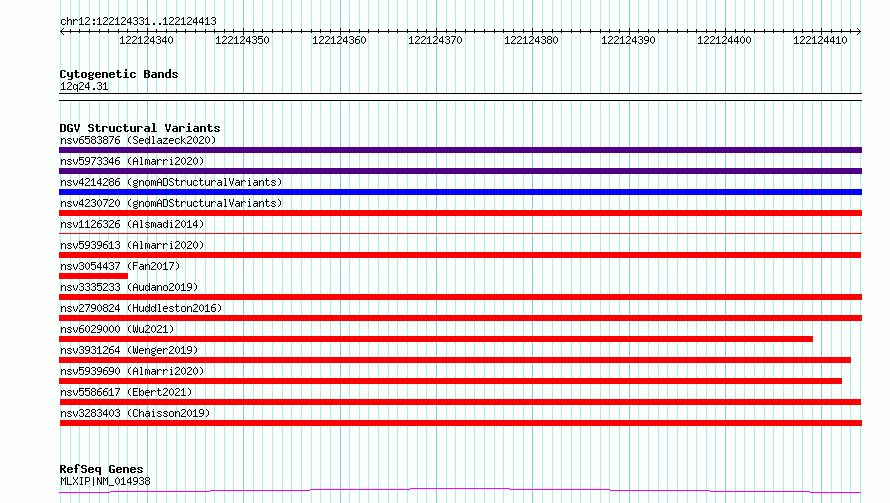
Task: Click ruler position 122124400
Action: pos(724,40)
